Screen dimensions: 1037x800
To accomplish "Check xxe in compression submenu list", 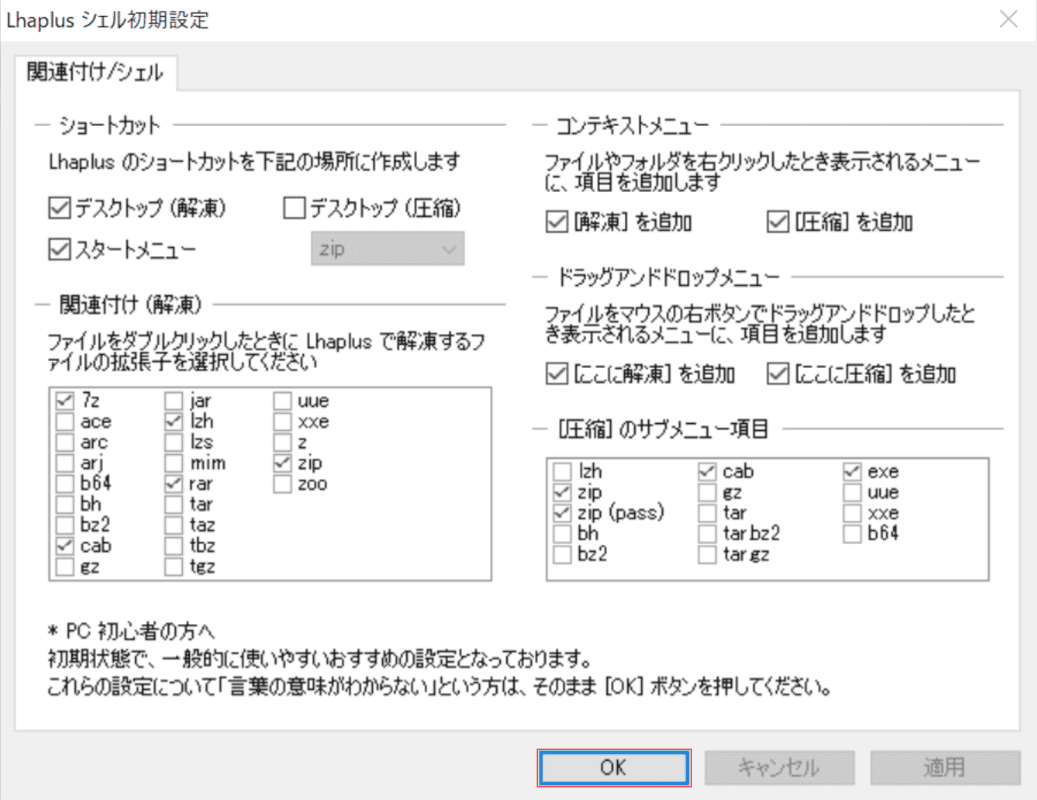I will point(852,512).
